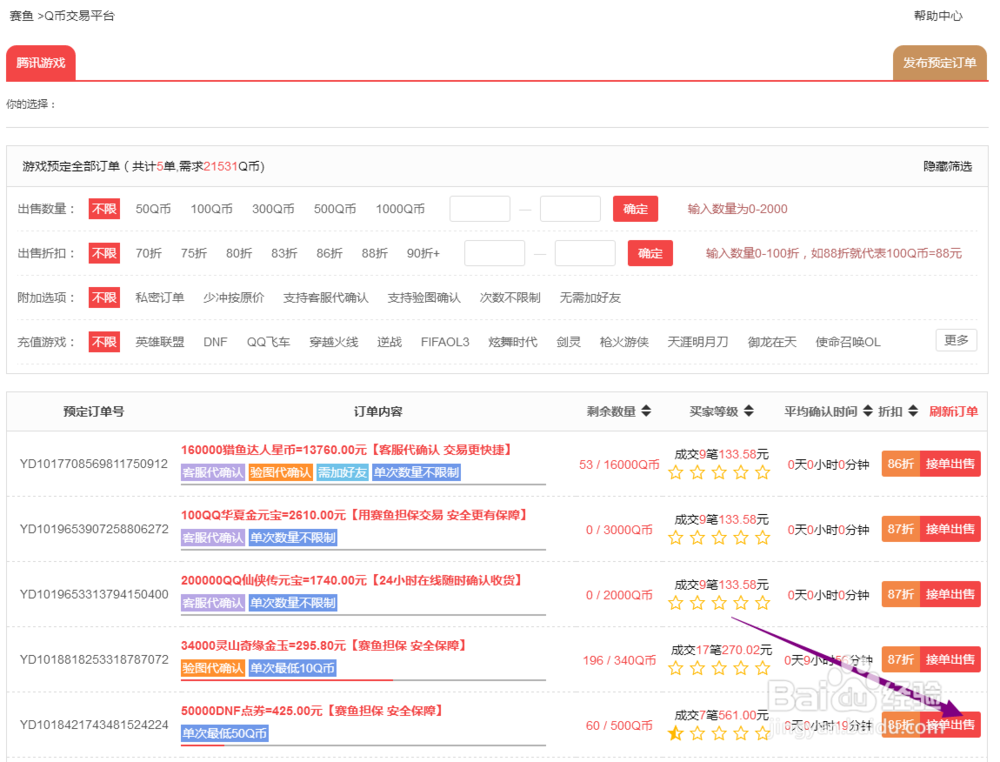The width and height of the screenshot is (1000, 762).
Task: Select 88折 discount filter
Action: pos(375,253)
